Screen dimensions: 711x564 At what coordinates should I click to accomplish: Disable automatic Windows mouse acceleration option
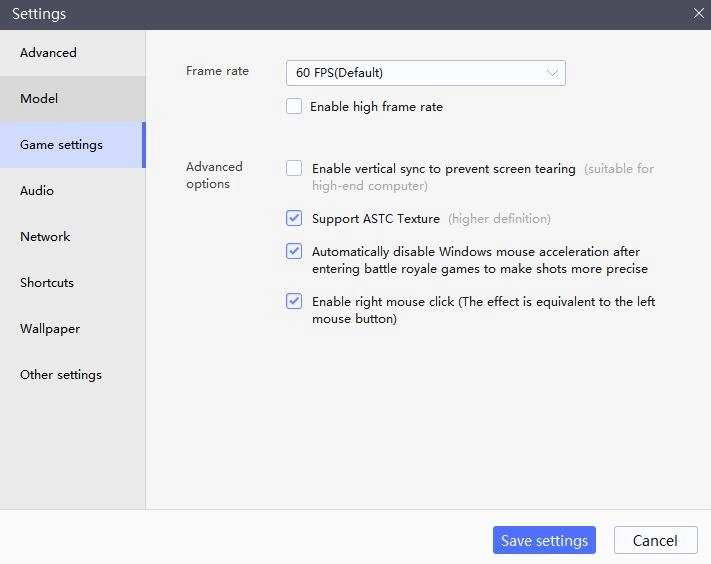(x=294, y=251)
